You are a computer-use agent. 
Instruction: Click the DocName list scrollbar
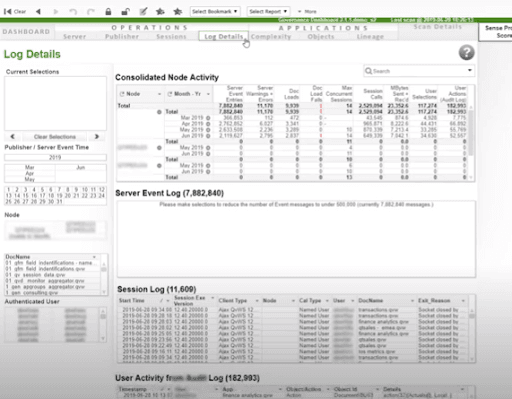tap(104, 277)
